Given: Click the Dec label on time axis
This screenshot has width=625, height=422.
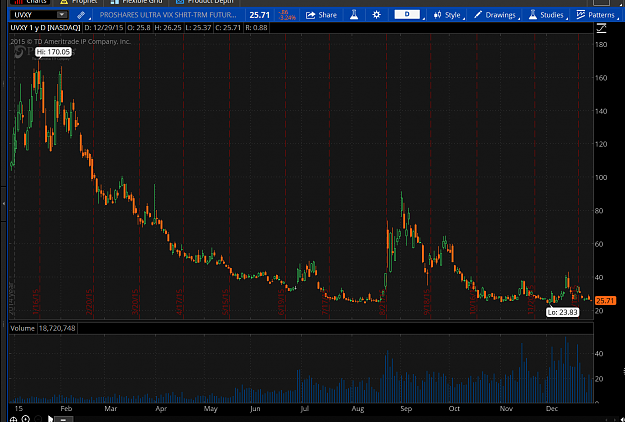Looking at the screenshot, I should (552, 408).
